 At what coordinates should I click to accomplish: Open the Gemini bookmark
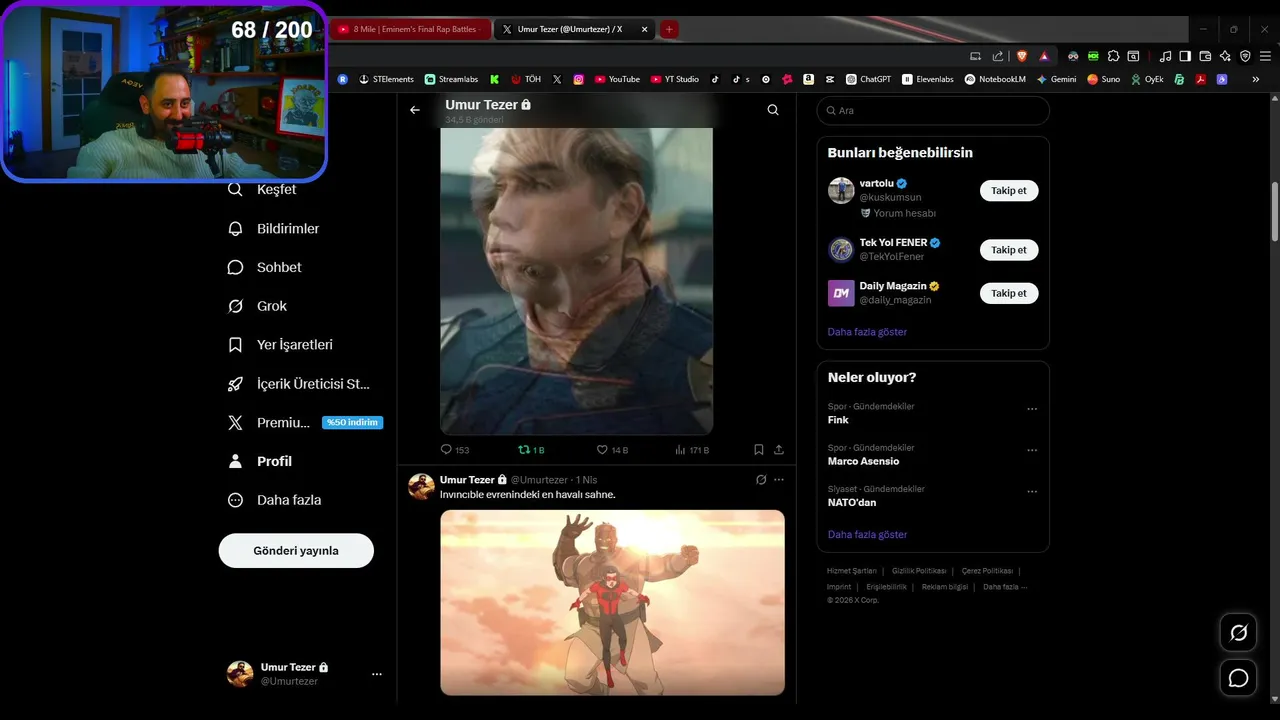pos(1056,79)
